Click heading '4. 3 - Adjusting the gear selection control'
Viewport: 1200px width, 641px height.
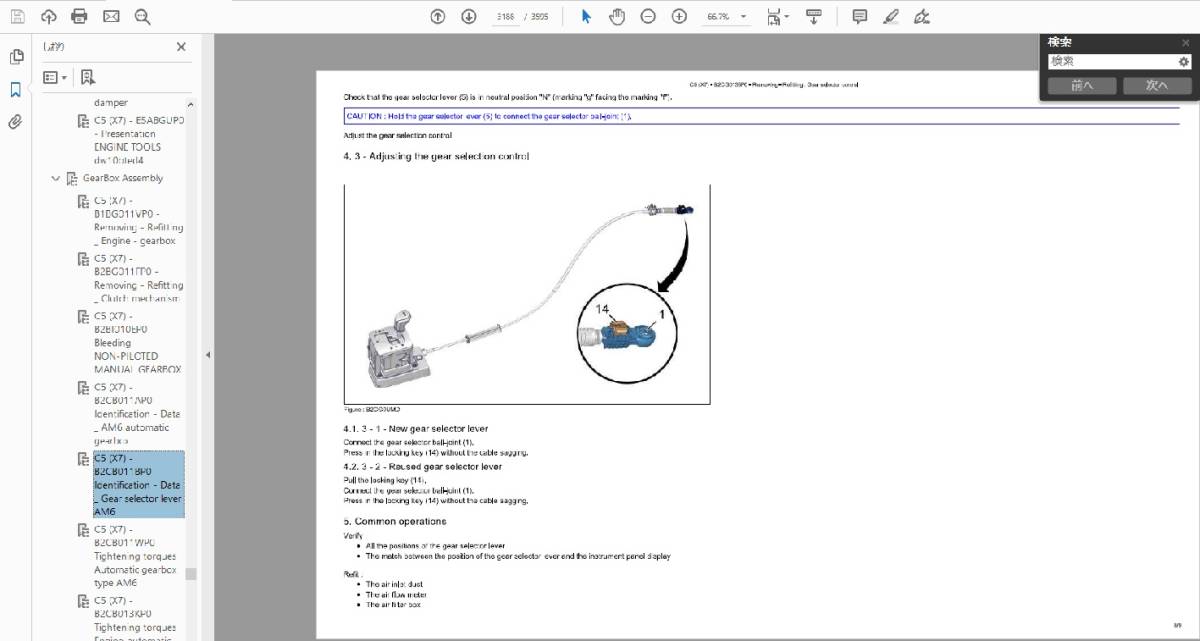[436, 157]
